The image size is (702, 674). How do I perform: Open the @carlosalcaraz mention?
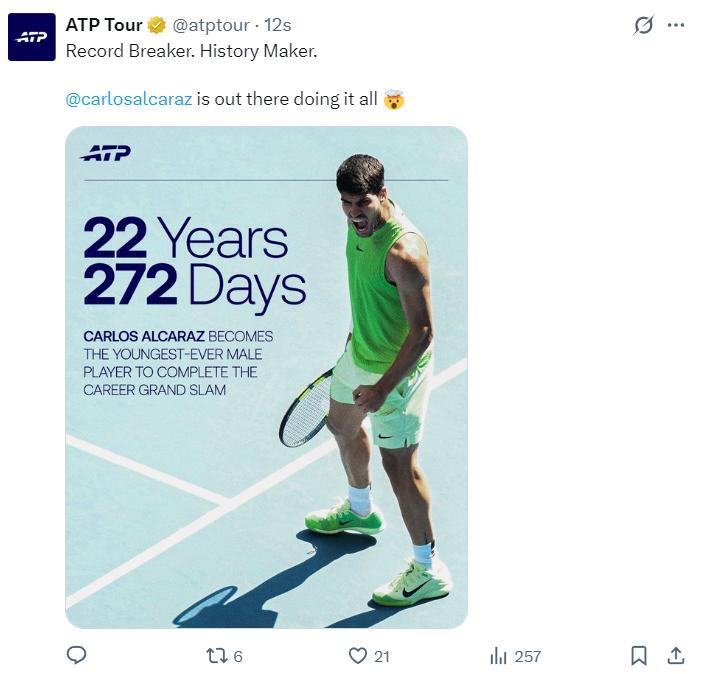[x=128, y=100]
